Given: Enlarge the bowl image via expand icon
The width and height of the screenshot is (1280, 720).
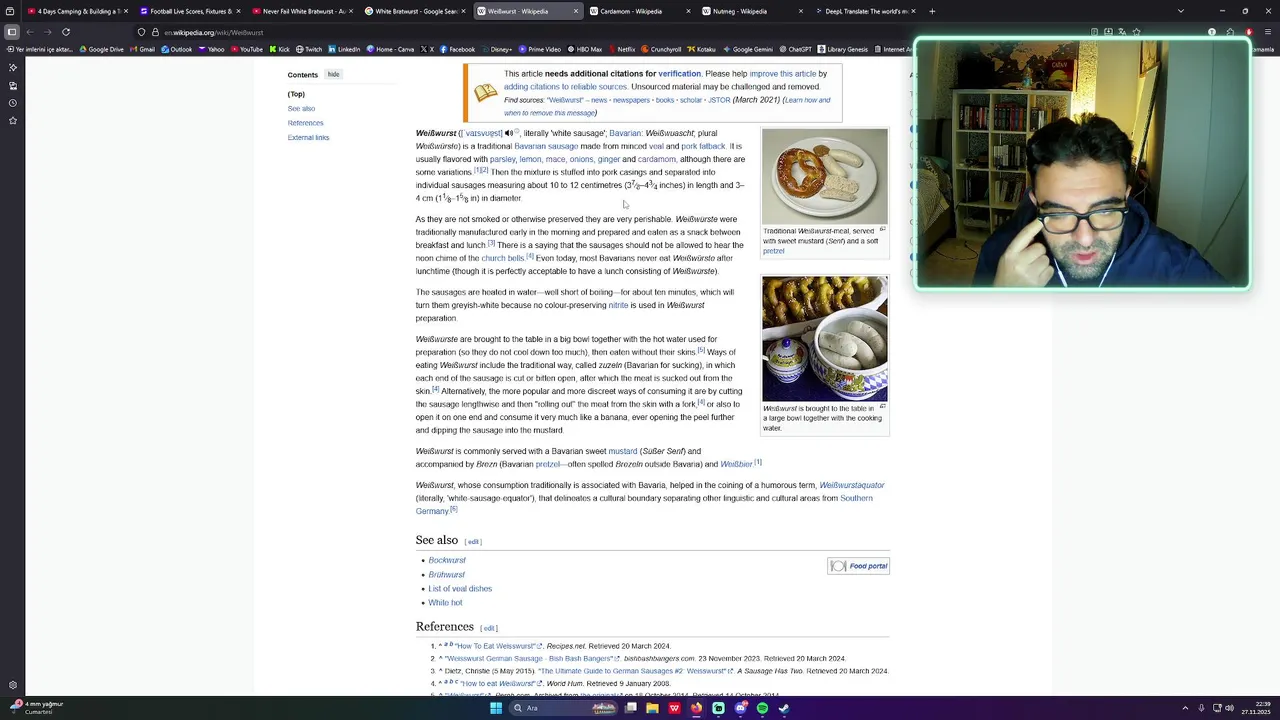Looking at the screenshot, I should 882,407.
